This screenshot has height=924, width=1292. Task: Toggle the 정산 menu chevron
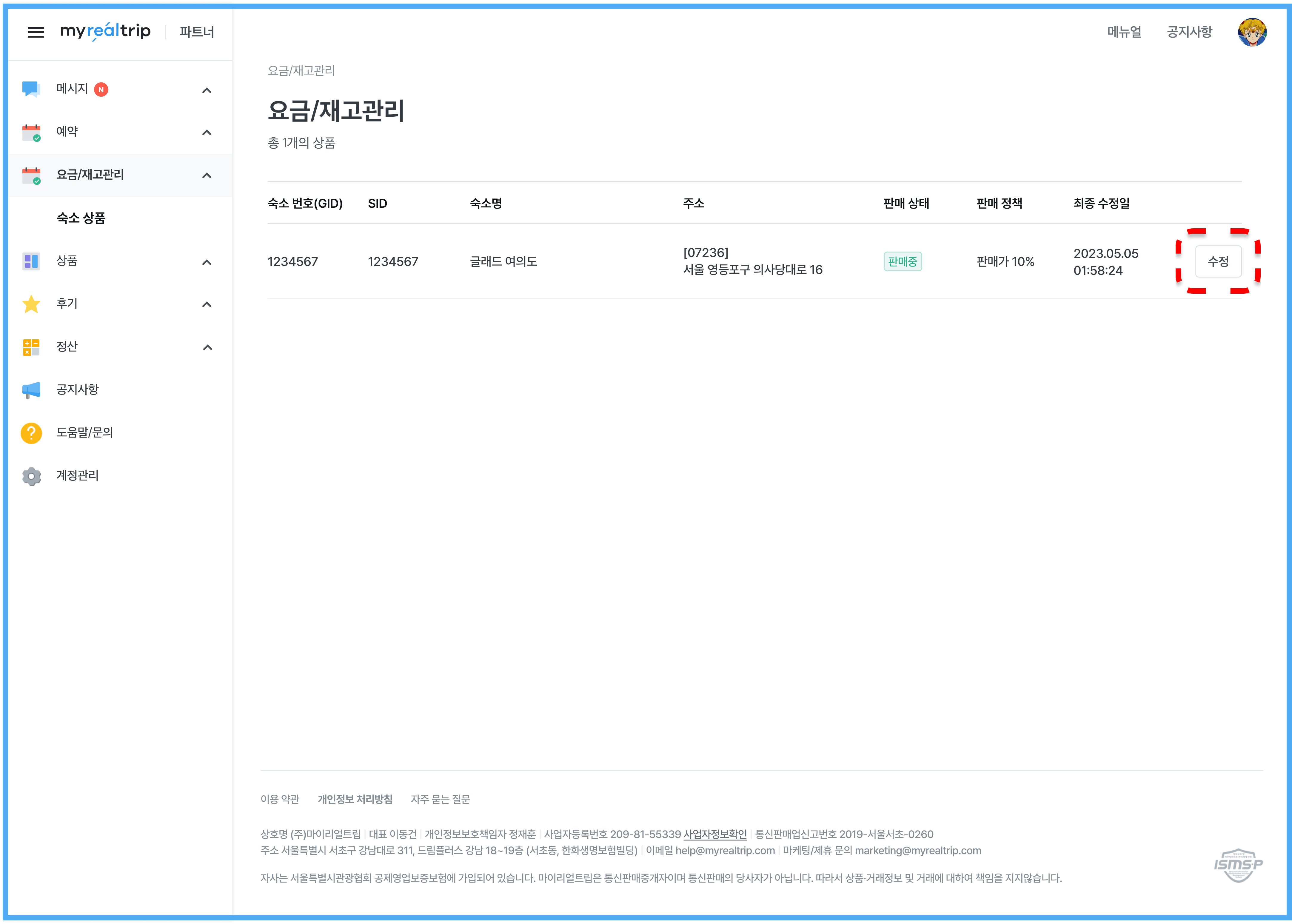(x=207, y=348)
